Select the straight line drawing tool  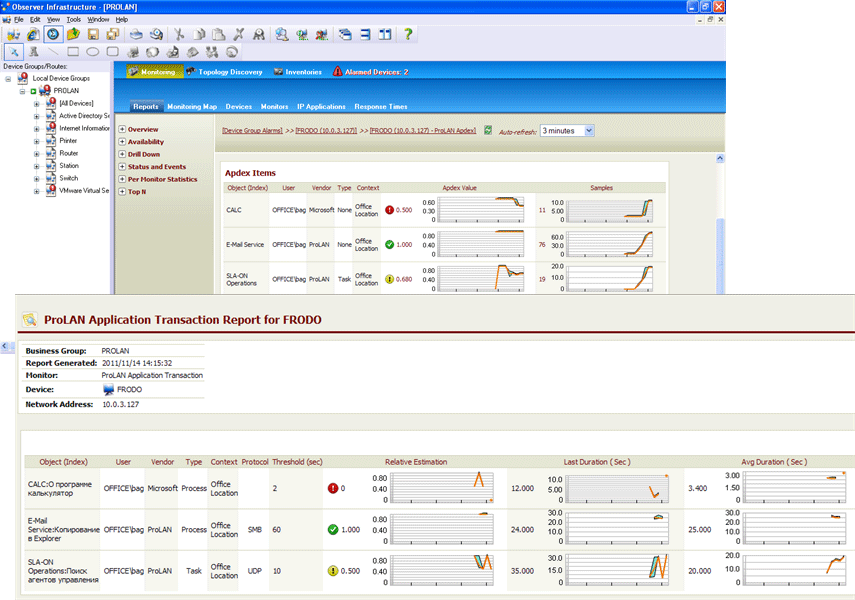53,52
